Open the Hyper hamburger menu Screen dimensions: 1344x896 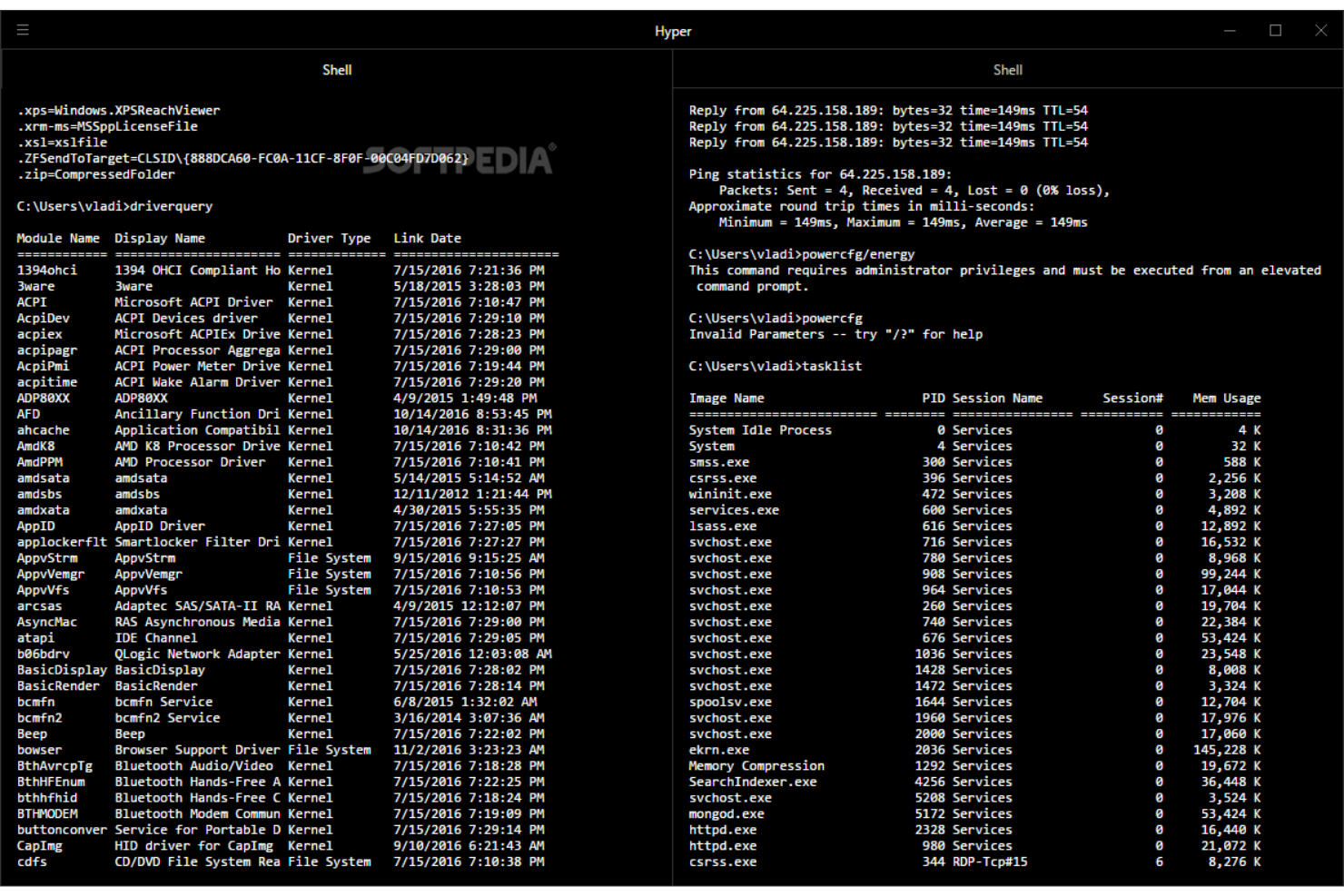coord(23,29)
